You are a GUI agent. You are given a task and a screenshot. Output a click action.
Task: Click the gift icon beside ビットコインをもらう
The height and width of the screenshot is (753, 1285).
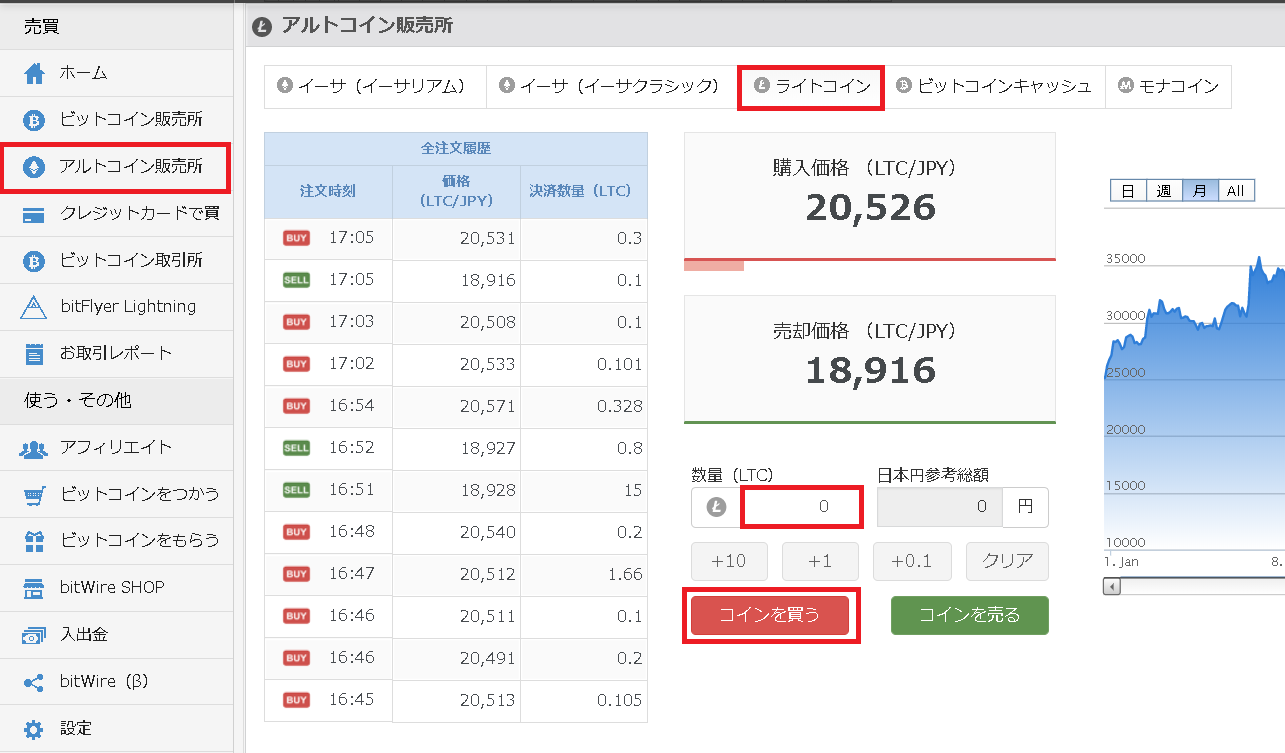click(x=34, y=541)
